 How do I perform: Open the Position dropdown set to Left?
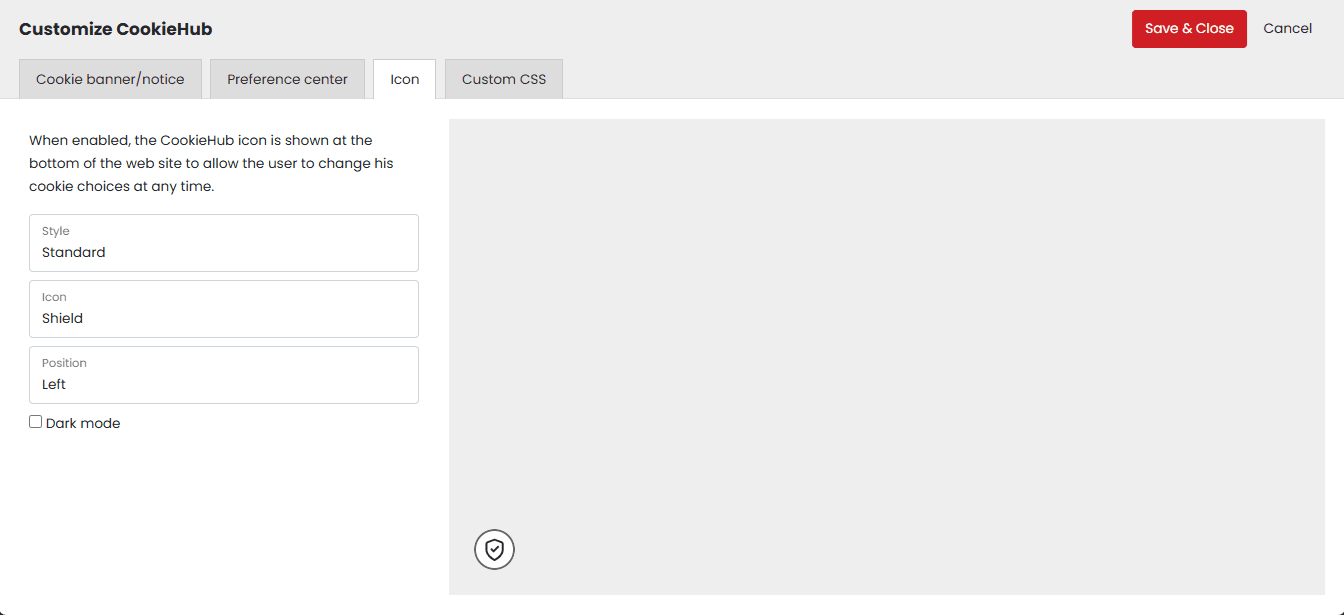pyautogui.click(x=224, y=375)
